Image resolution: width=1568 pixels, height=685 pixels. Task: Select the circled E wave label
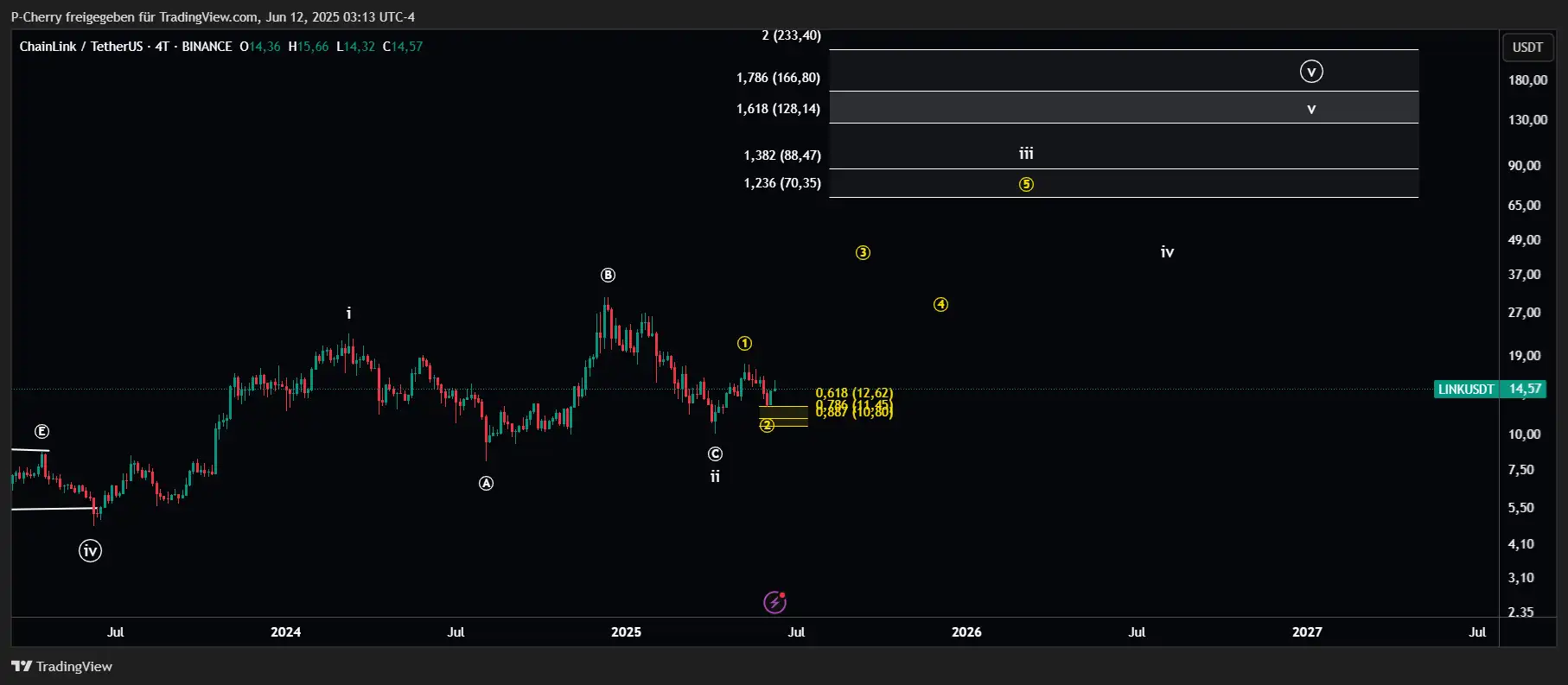point(41,431)
